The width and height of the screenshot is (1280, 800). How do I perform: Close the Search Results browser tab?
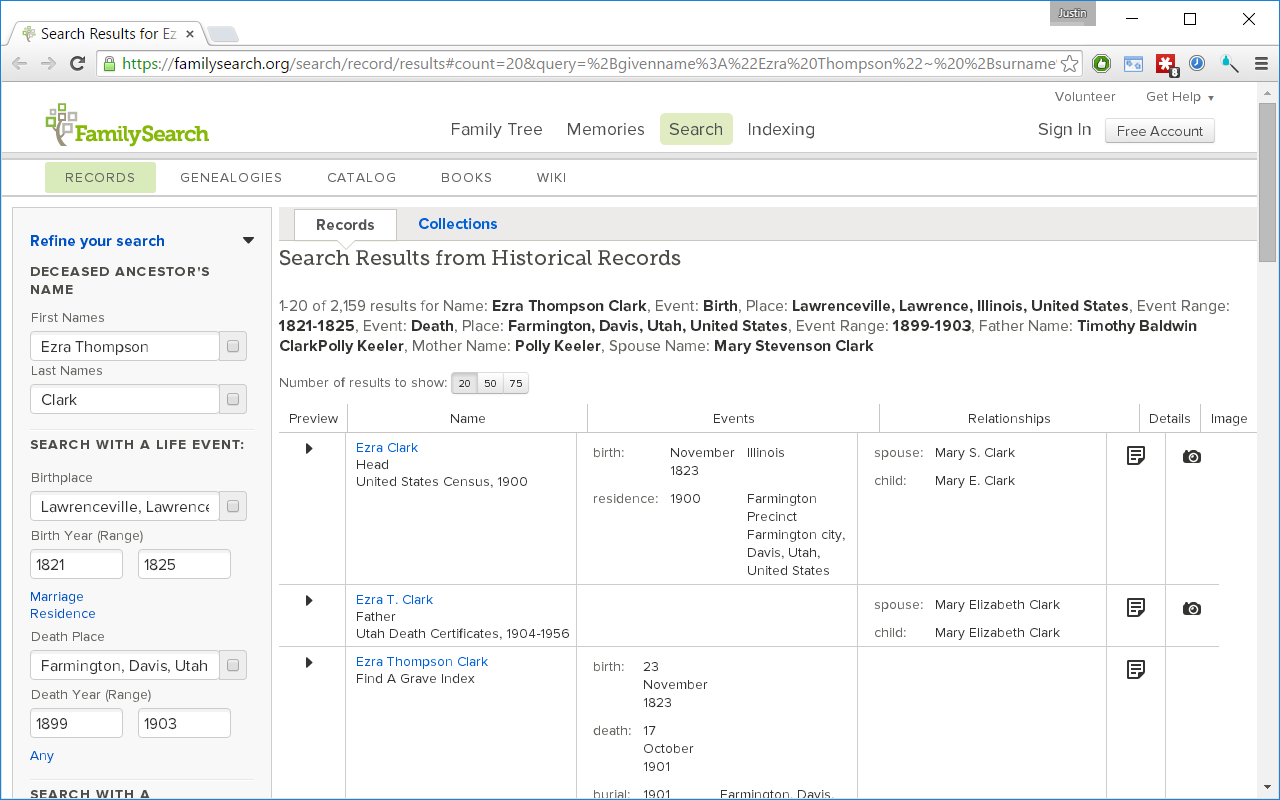[190, 34]
